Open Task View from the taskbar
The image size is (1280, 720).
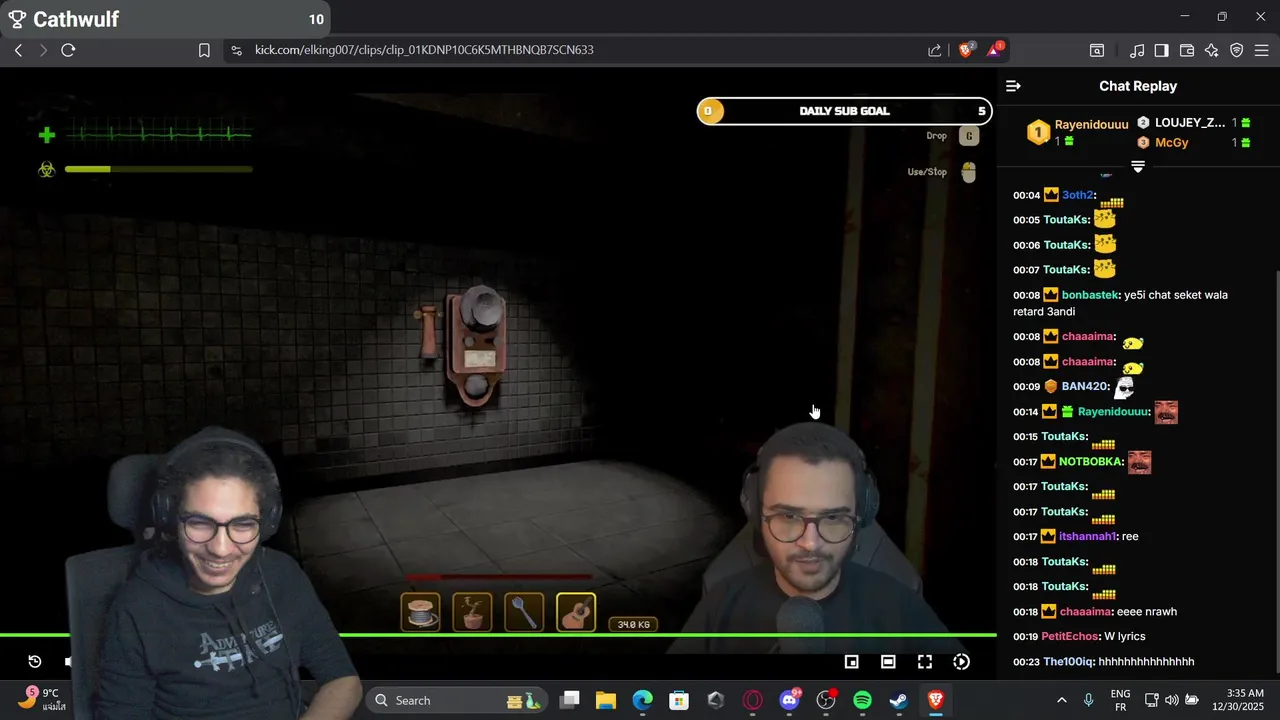(569, 700)
